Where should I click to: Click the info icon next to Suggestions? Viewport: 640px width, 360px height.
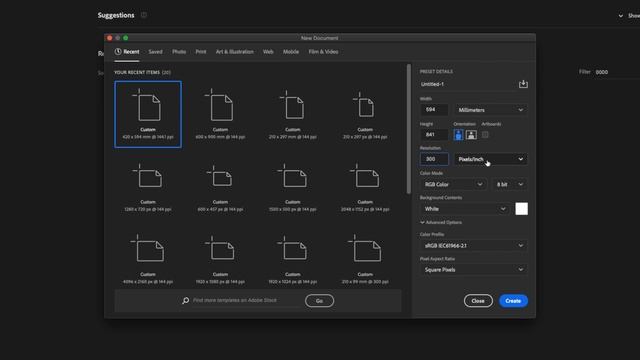coord(144,15)
